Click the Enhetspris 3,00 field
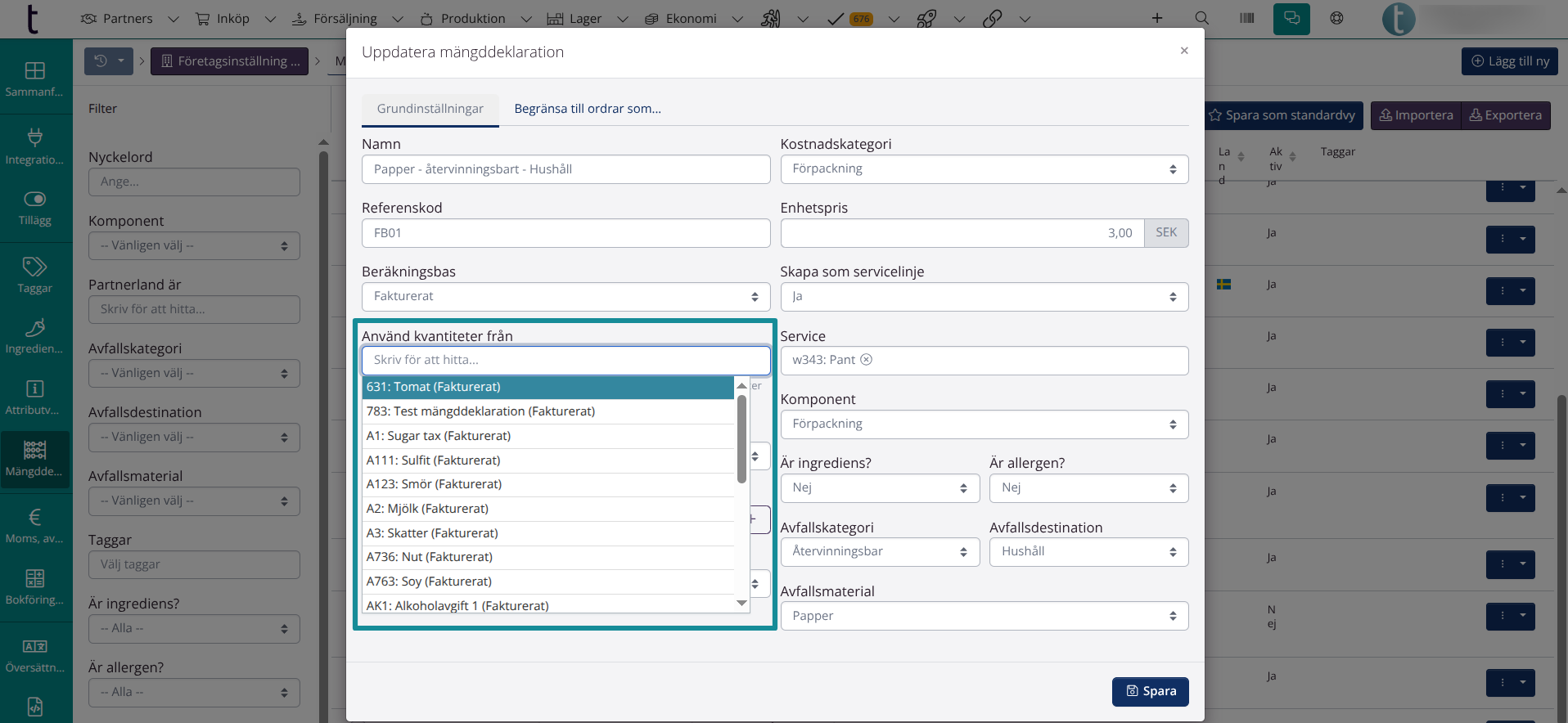 [962, 233]
